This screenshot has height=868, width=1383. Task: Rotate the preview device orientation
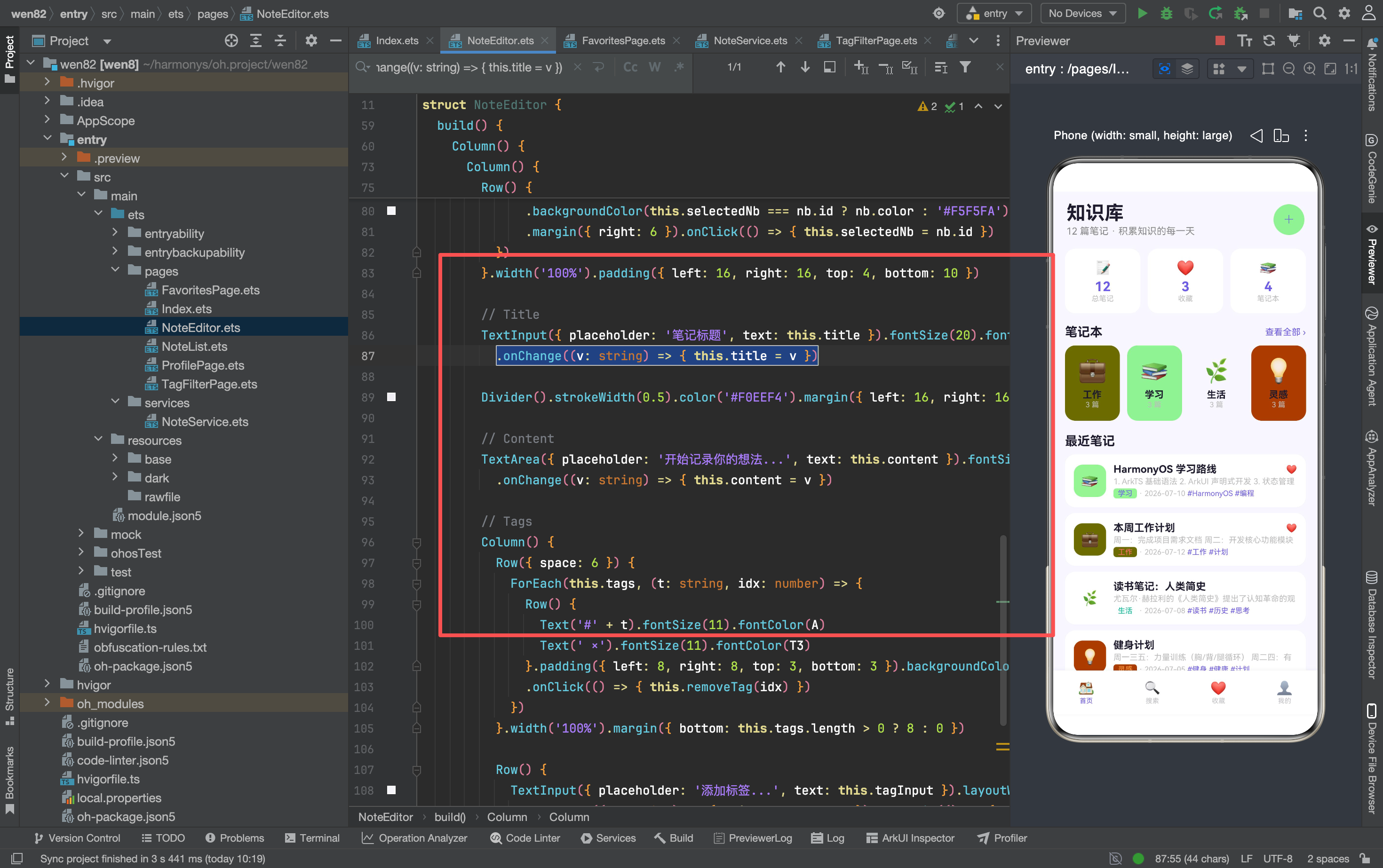[x=1281, y=135]
